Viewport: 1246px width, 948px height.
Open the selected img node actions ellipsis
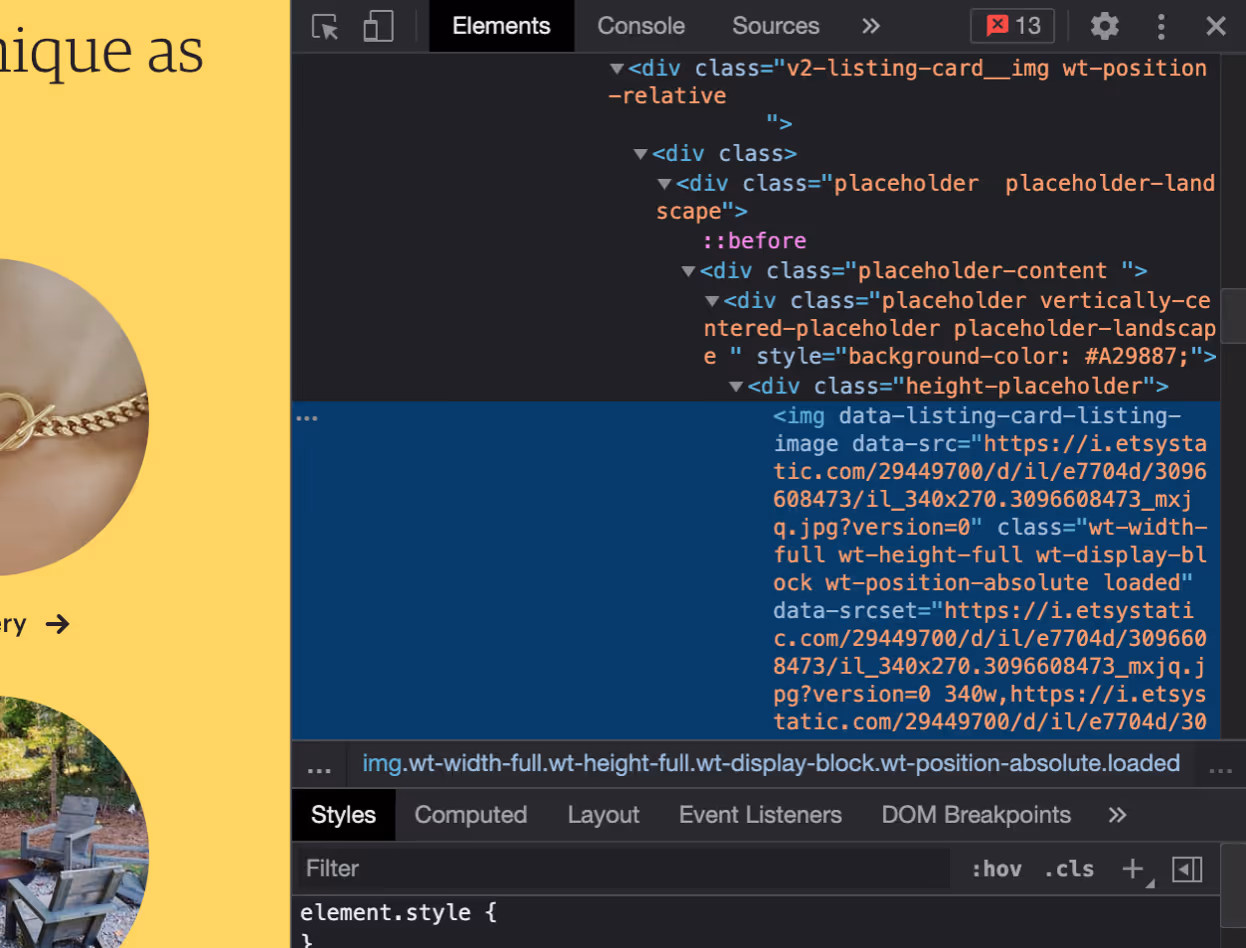pos(307,418)
